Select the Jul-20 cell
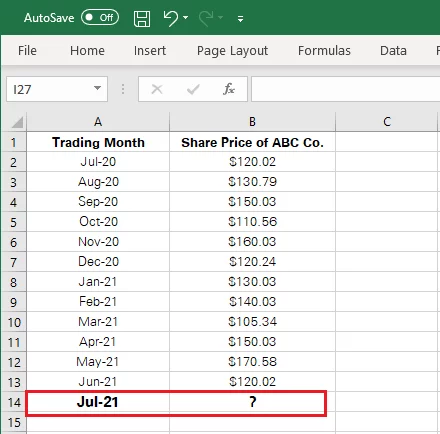 point(98,162)
